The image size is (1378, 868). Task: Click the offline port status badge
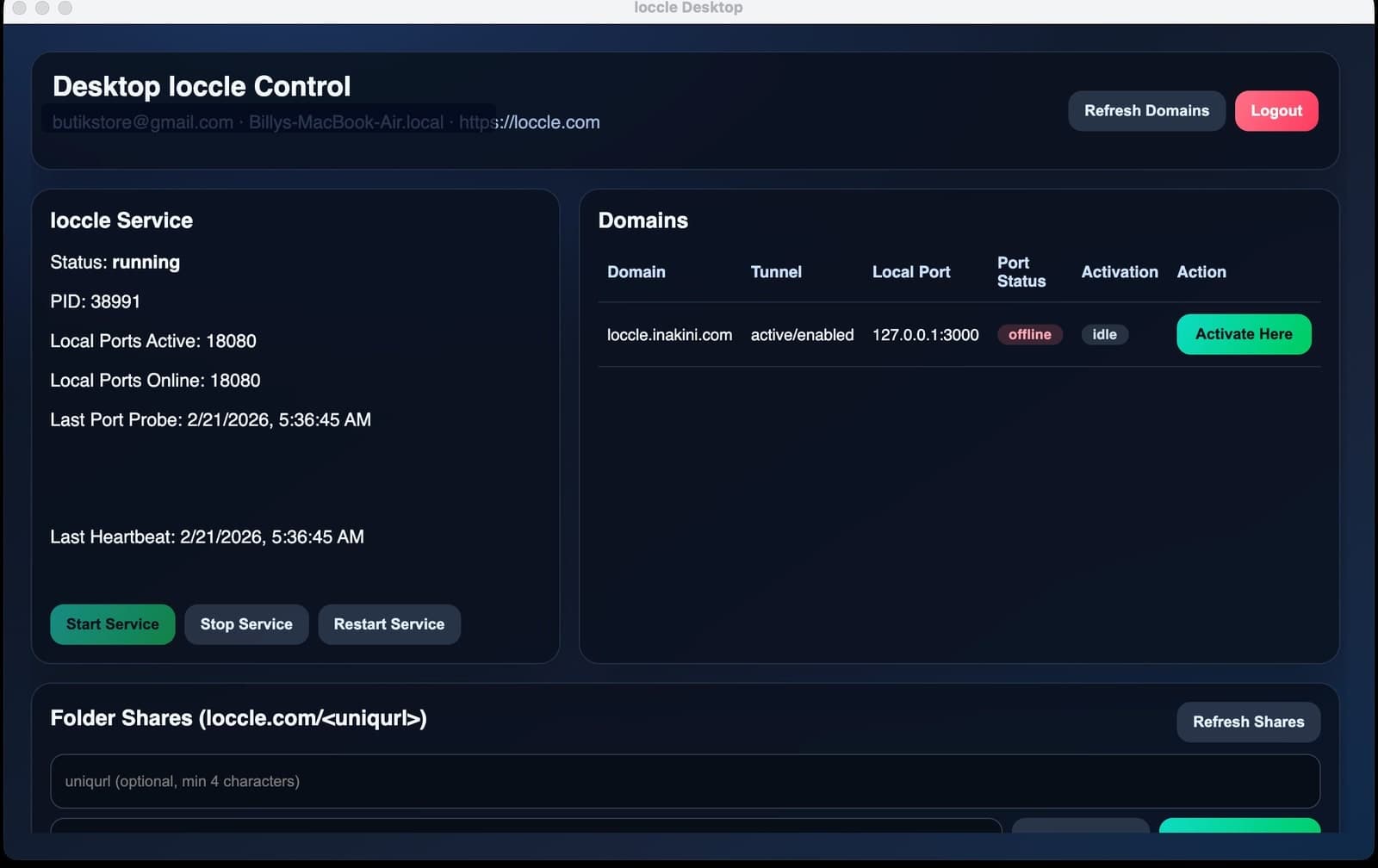pos(1030,334)
